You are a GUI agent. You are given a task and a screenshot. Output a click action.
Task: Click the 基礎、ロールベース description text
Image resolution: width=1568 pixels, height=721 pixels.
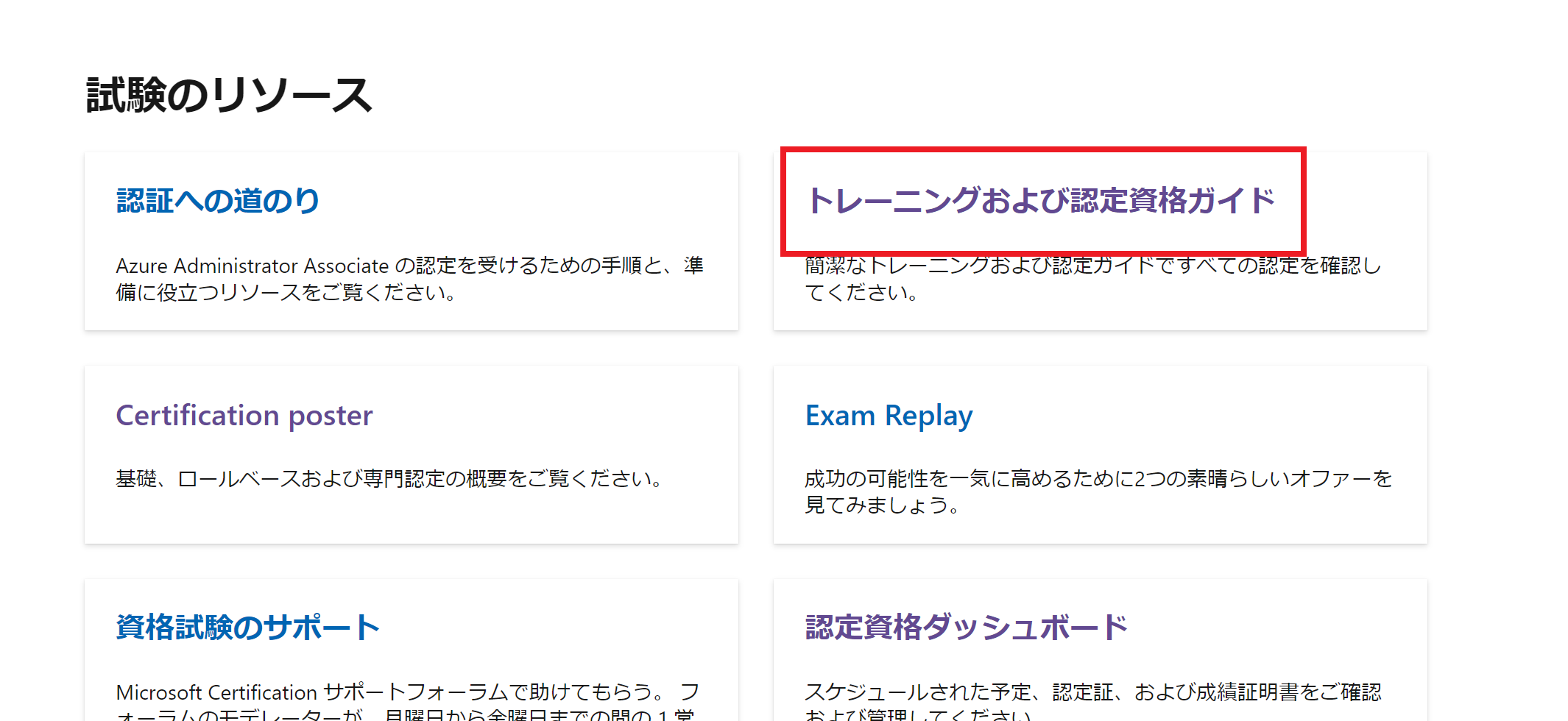click(389, 479)
